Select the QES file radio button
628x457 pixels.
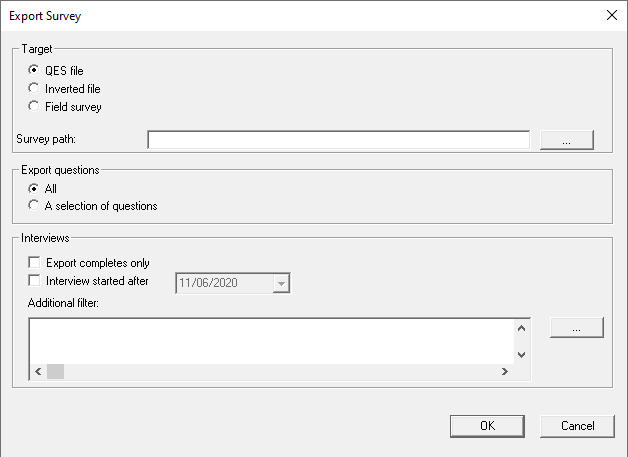click(x=34, y=70)
